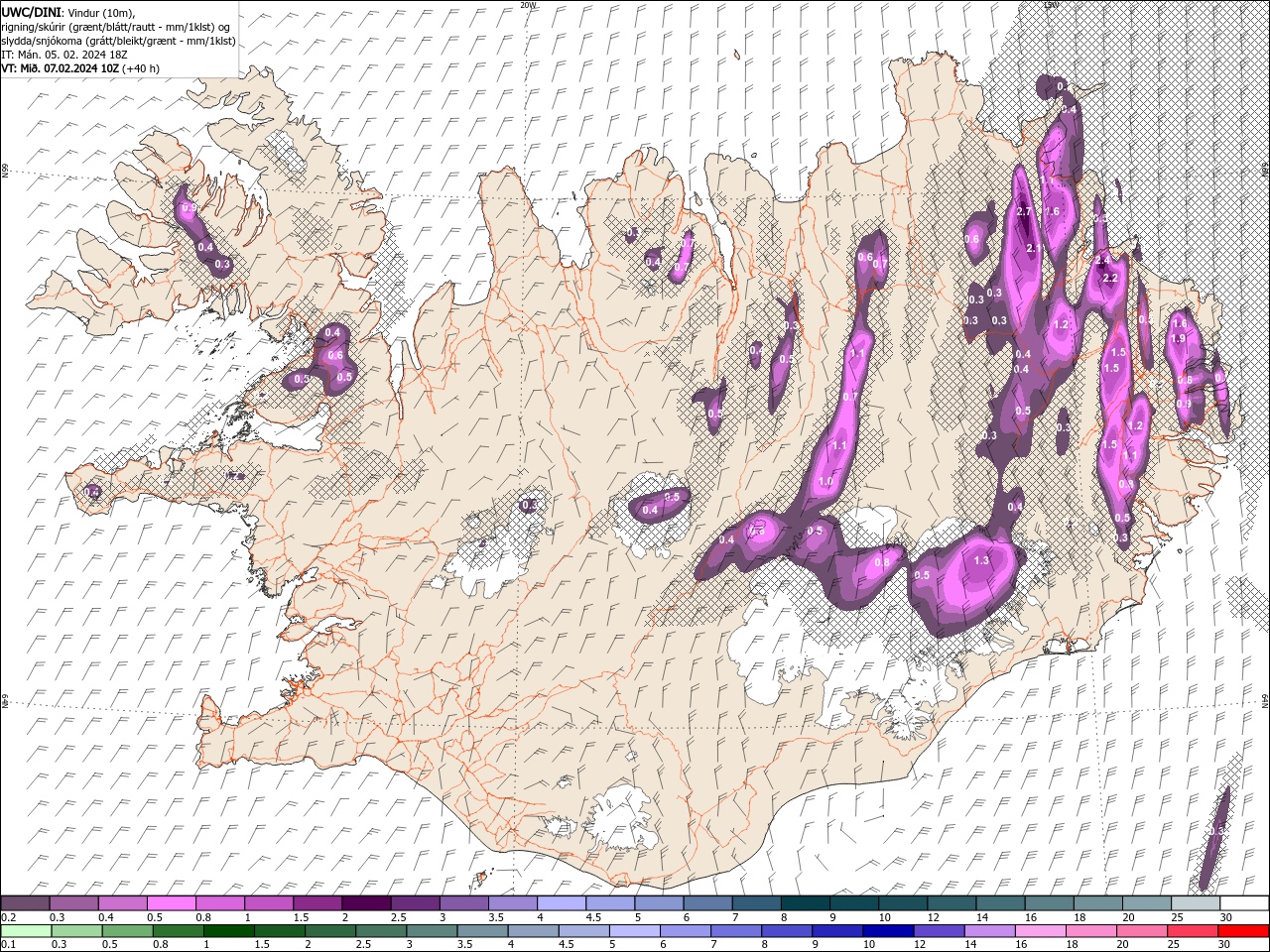Click the '15W' longitude label at top
1270x952 pixels.
pyautogui.click(x=1051, y=5)
